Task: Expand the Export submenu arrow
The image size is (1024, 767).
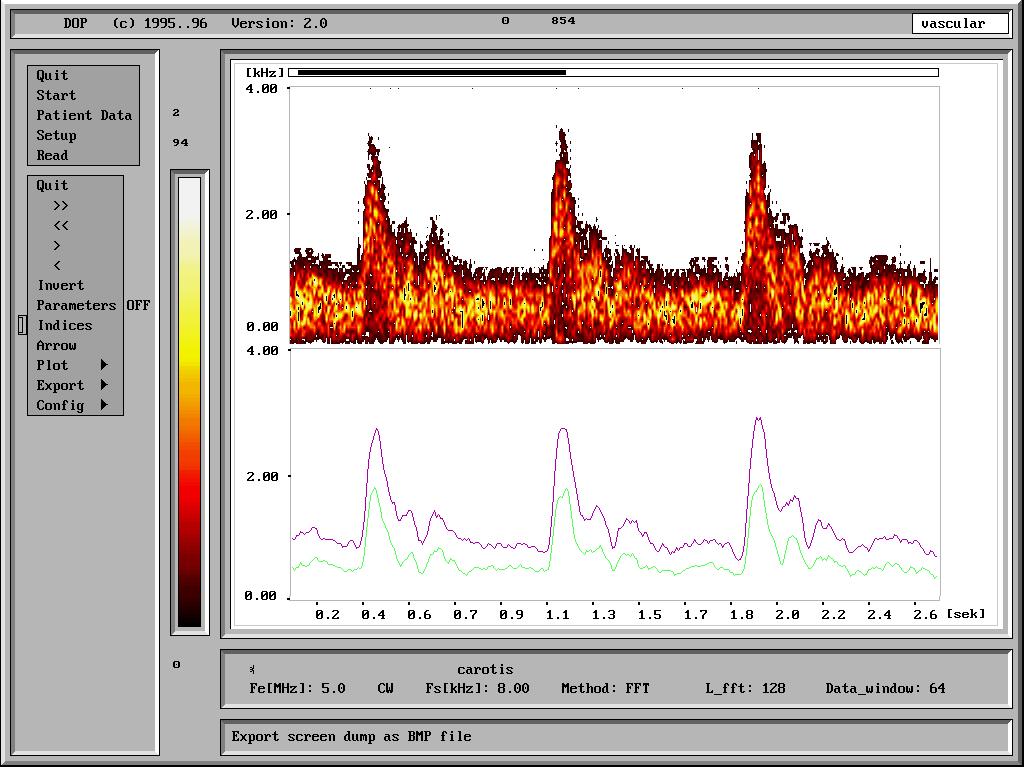Action: [x=104, y=385]
